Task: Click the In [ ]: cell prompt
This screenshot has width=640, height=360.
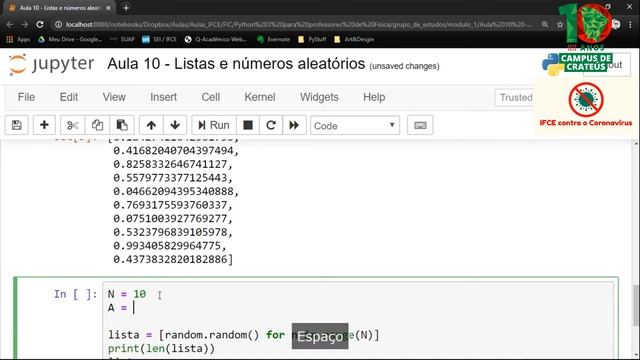Action: pos(76,294)
